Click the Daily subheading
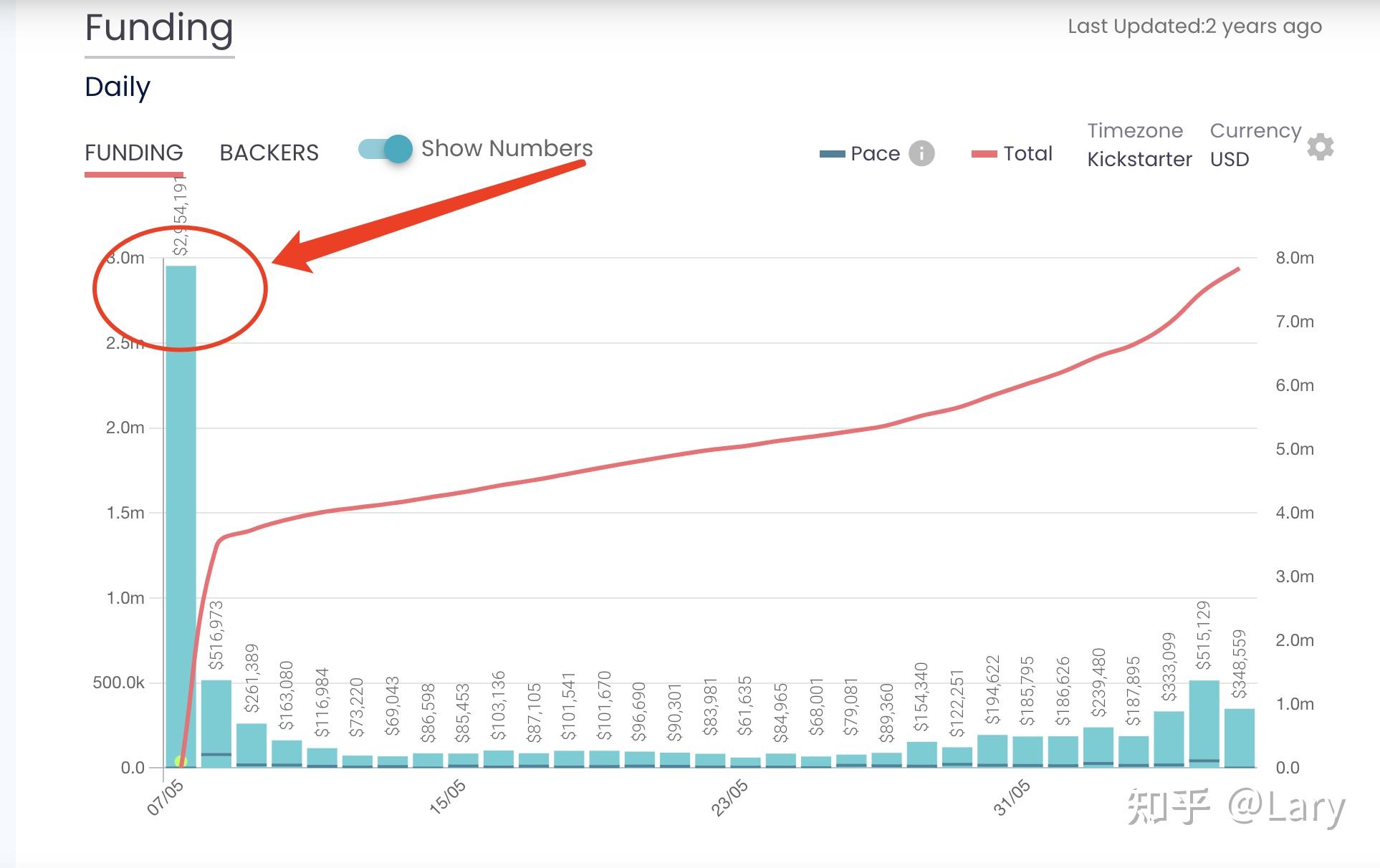1380x868 pixels. click(118, 87)
